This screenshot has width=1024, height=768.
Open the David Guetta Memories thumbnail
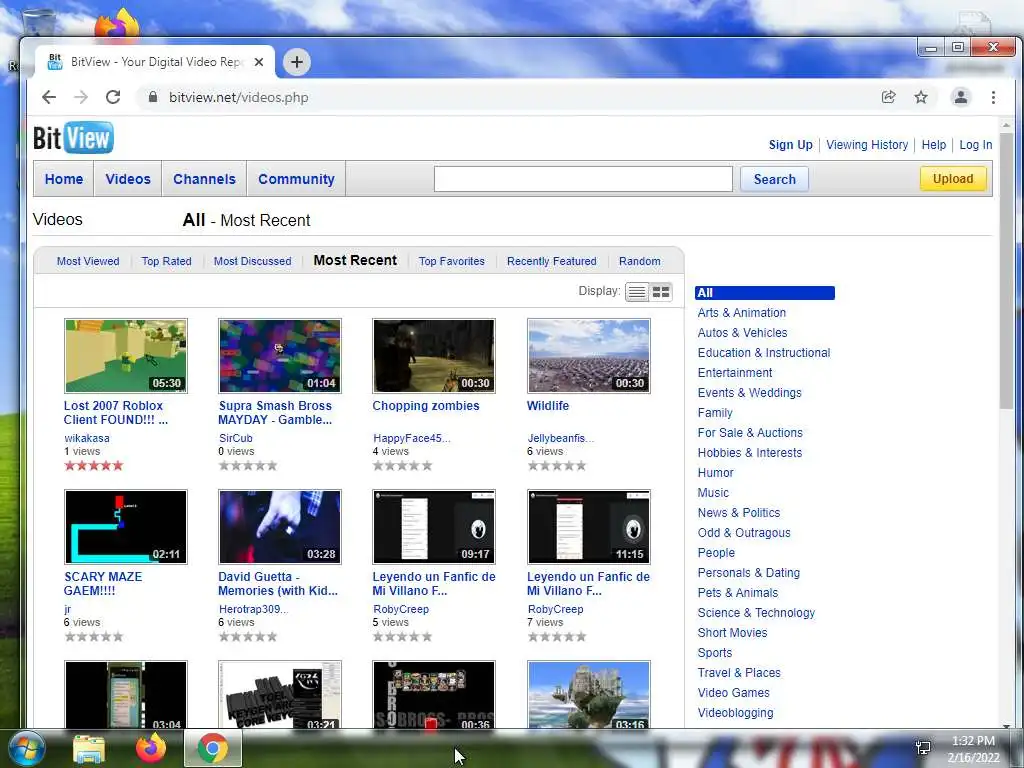tap(280, 527)
